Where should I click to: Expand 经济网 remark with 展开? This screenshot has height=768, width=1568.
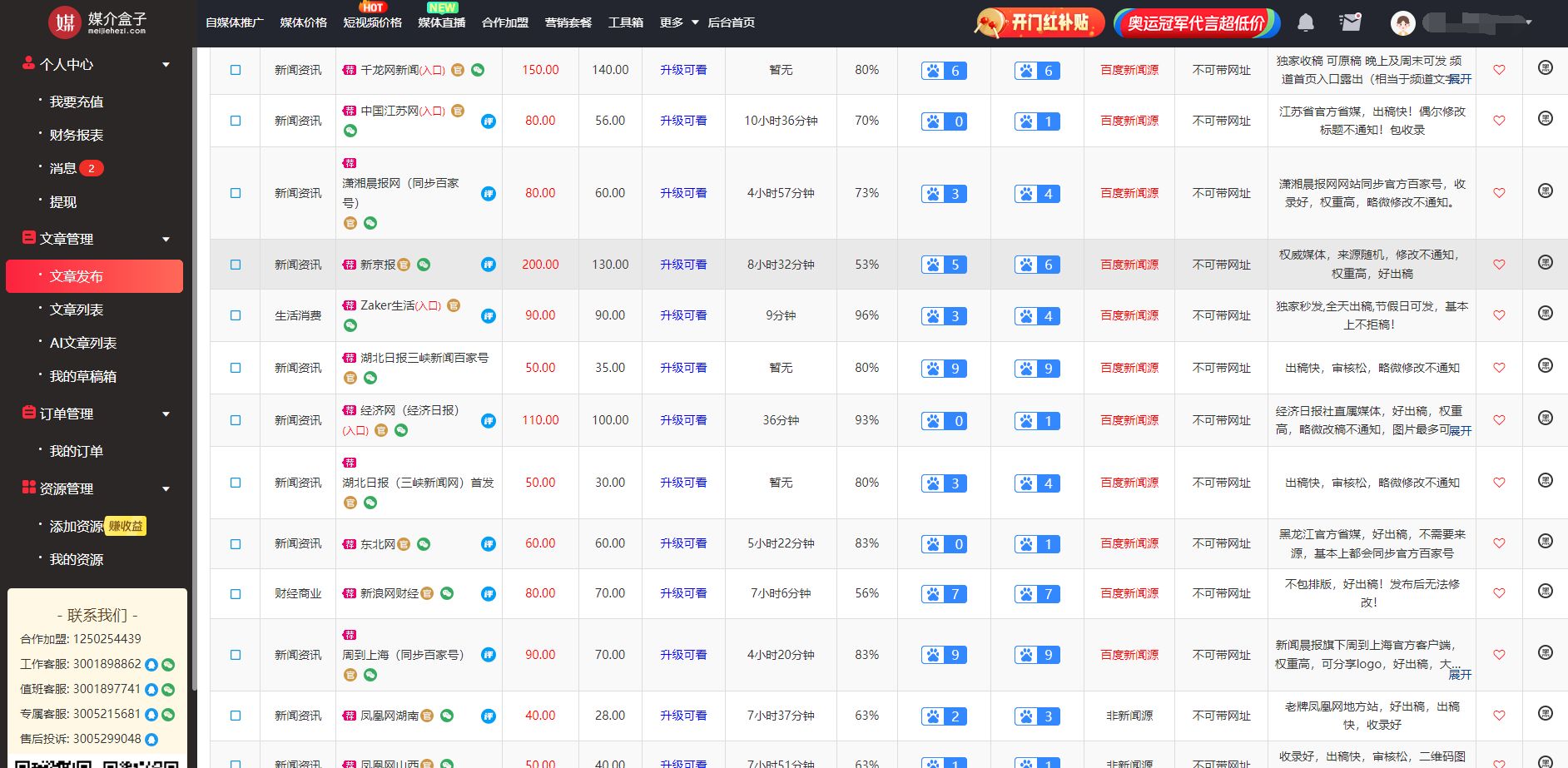tap(1460, 430)
